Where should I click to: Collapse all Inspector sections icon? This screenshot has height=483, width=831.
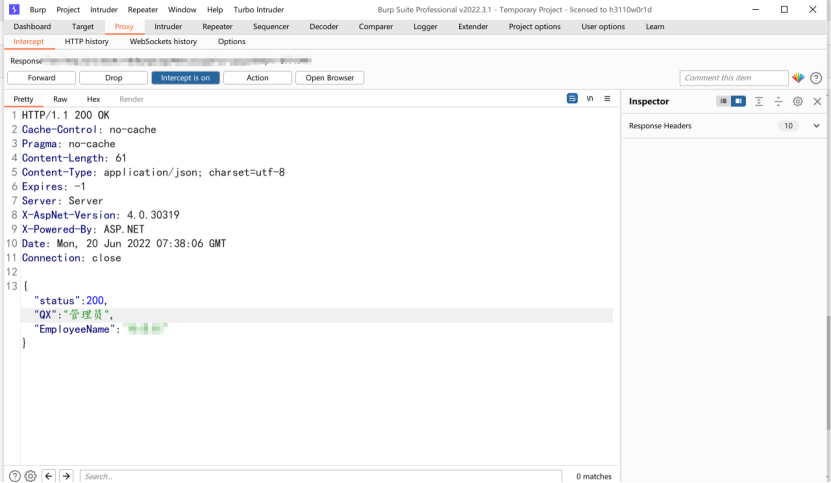click(x=778, y=101)
